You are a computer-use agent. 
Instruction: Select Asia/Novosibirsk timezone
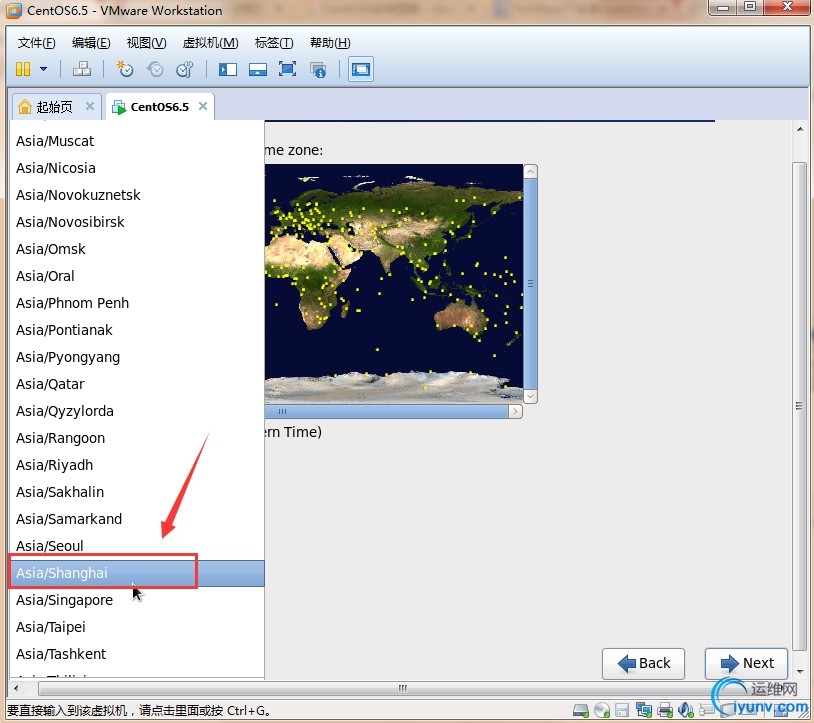point(137,222)
